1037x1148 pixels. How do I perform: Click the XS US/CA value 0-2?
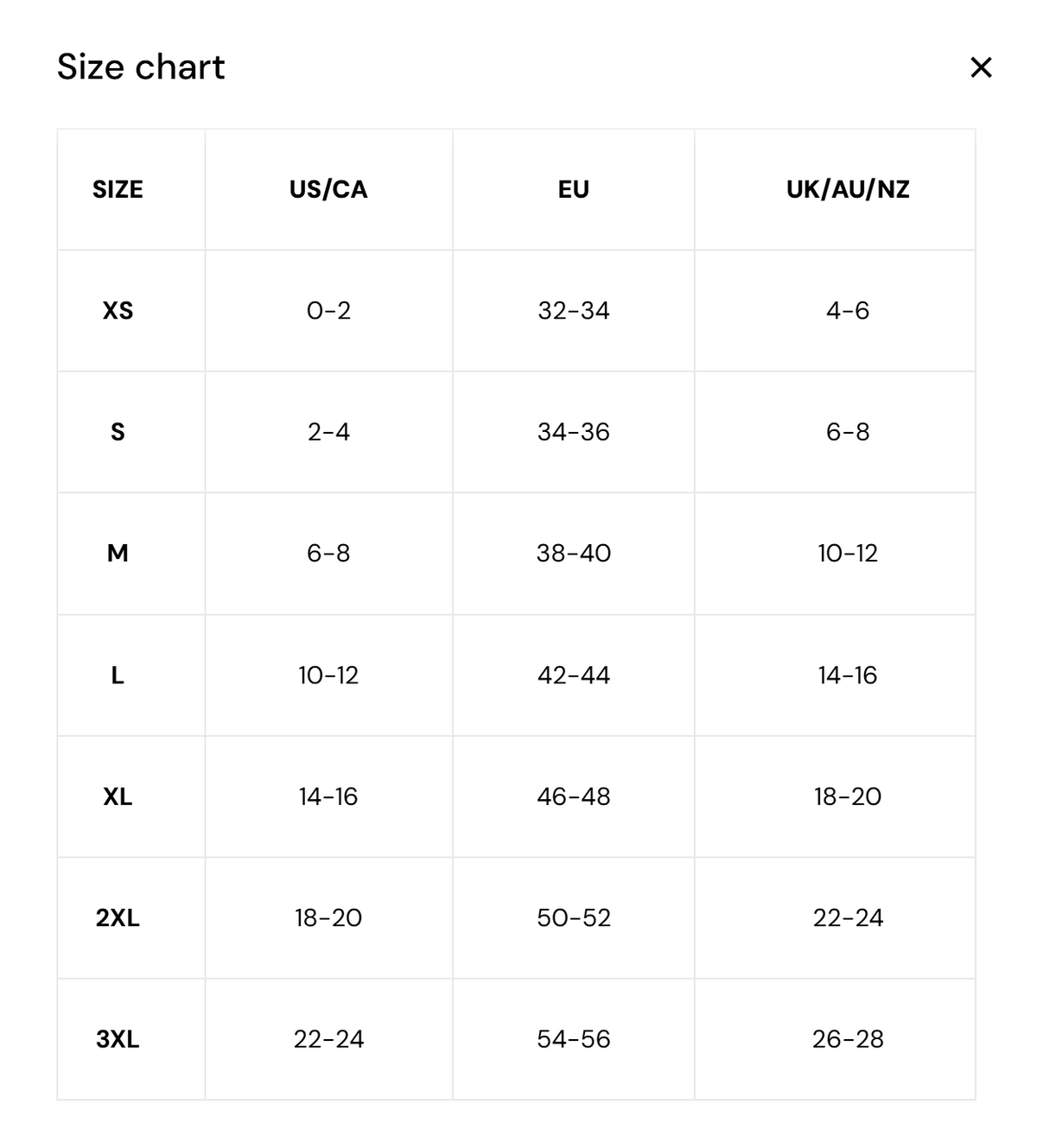(328, 311)
